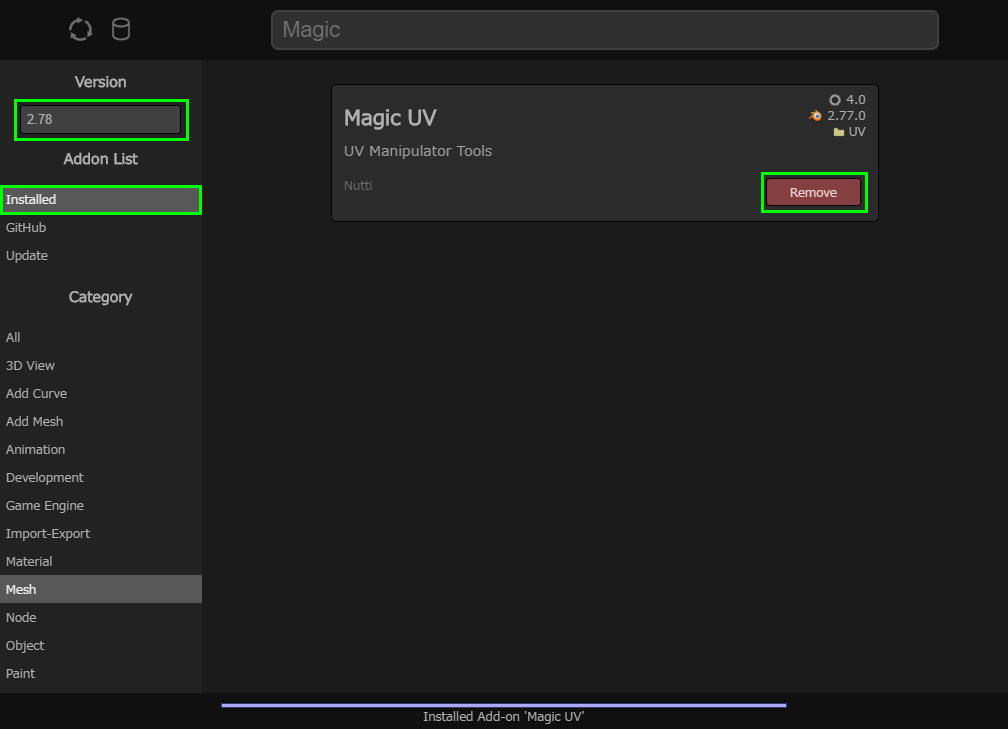The height and width of the screenshot is (729, 1008).
Task: Click the gear icon beside 4.0
Action: (834, 100)
